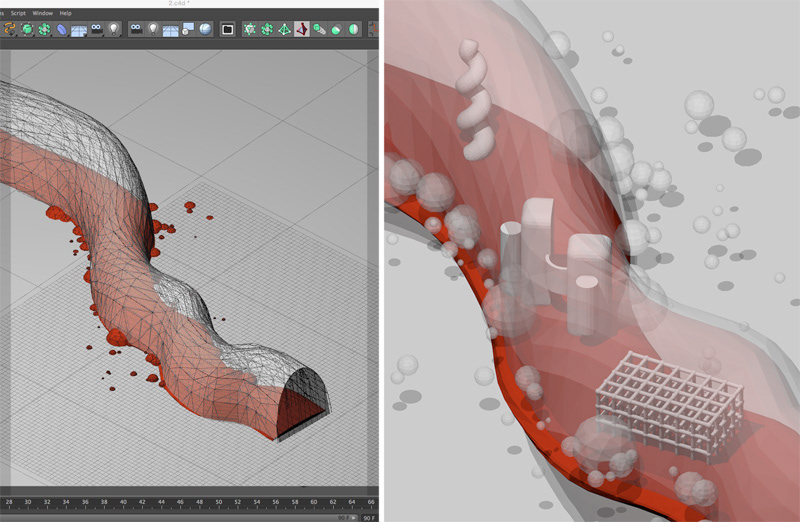Click the 90 F end frame field
Image resolution: width=800 pixels, height=522 pixels.
pos(369,518)
